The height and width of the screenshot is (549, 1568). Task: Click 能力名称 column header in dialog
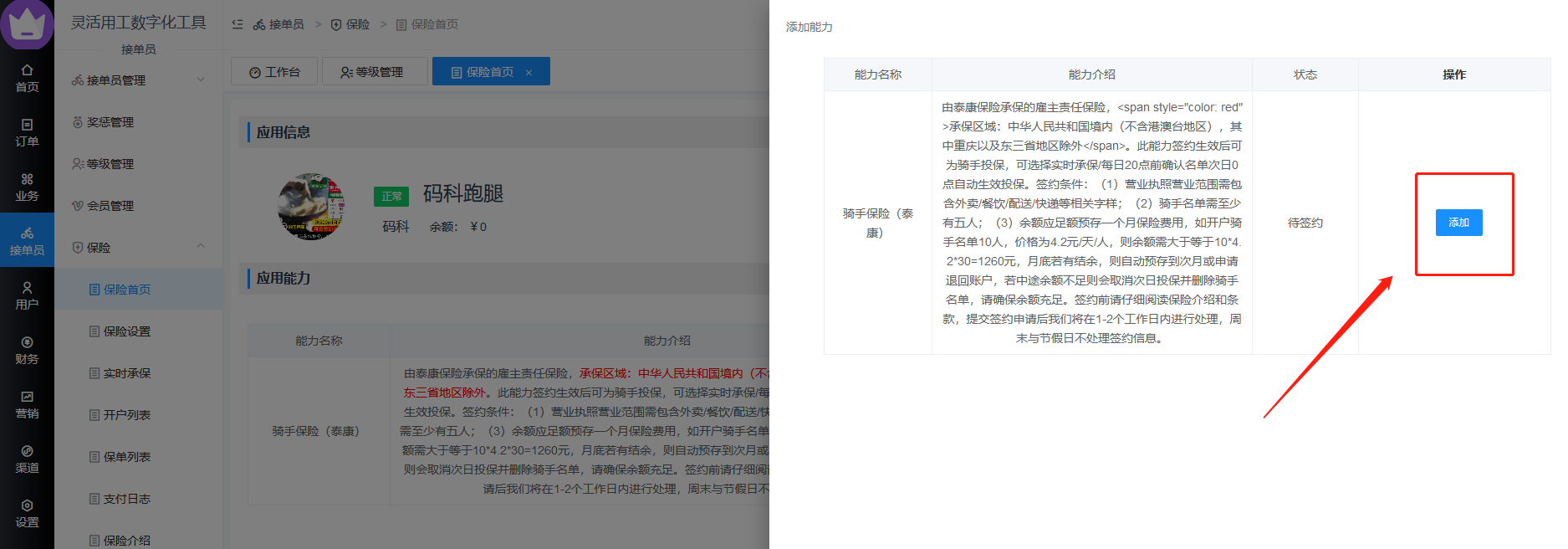tap(877, 74)
